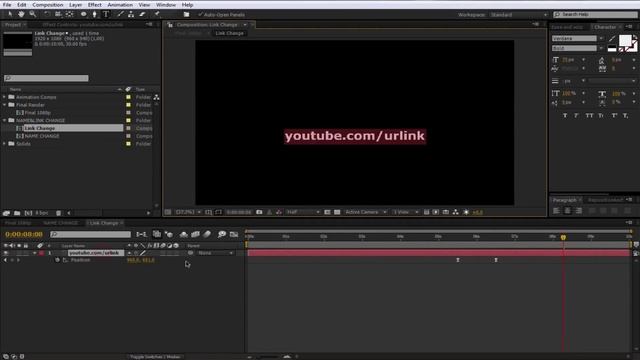Click the Interpret Footage icon in Project panel

tap(6, 213)
